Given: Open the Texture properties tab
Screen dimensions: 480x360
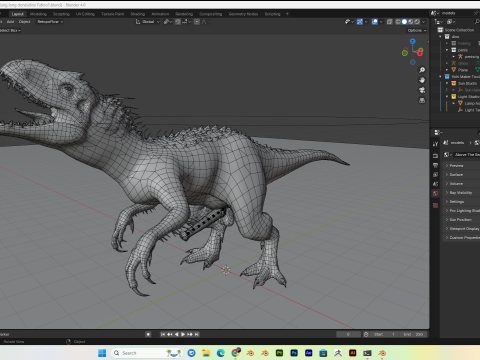Looking at the screenshot, I should coord(435,205).
